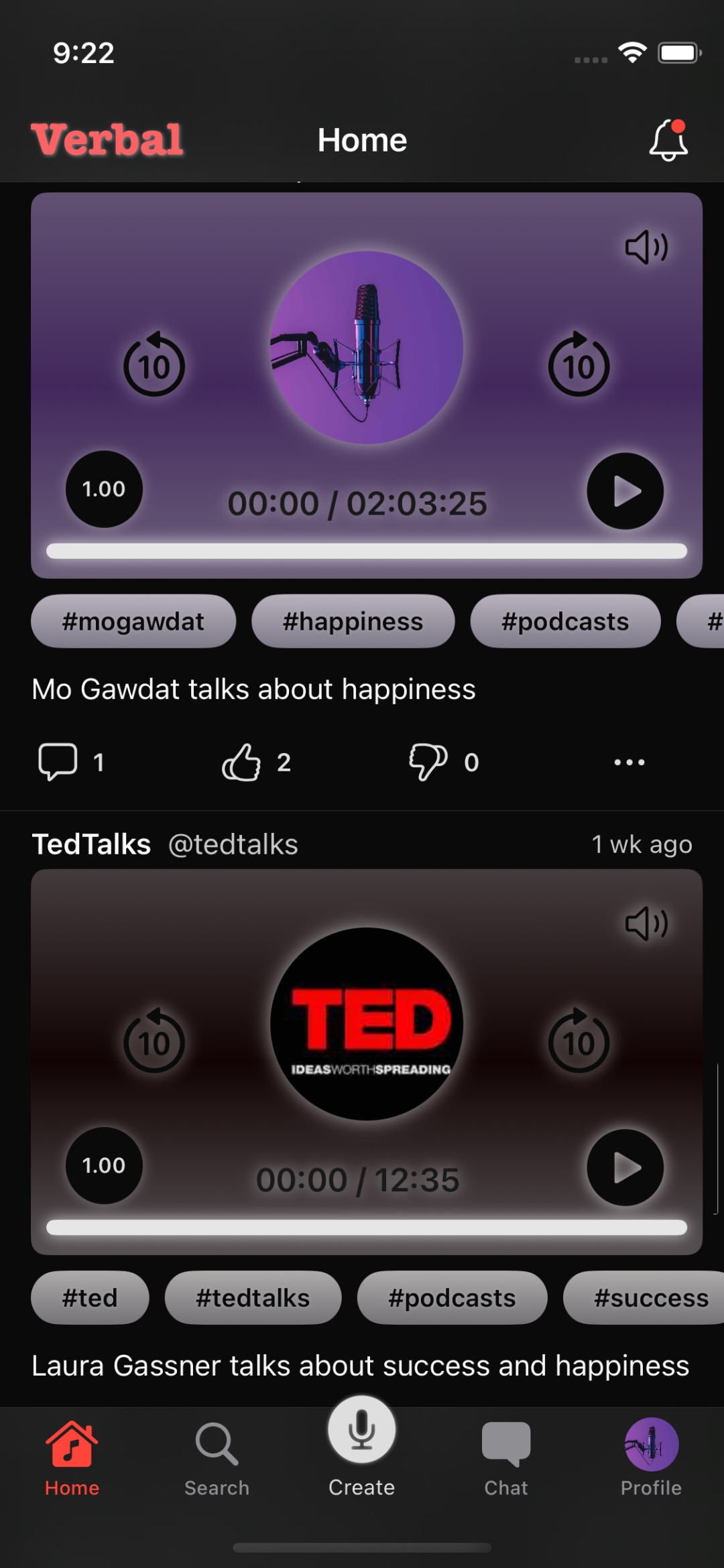Open the microphone cover art thumbnail

[x=367, y=347]
